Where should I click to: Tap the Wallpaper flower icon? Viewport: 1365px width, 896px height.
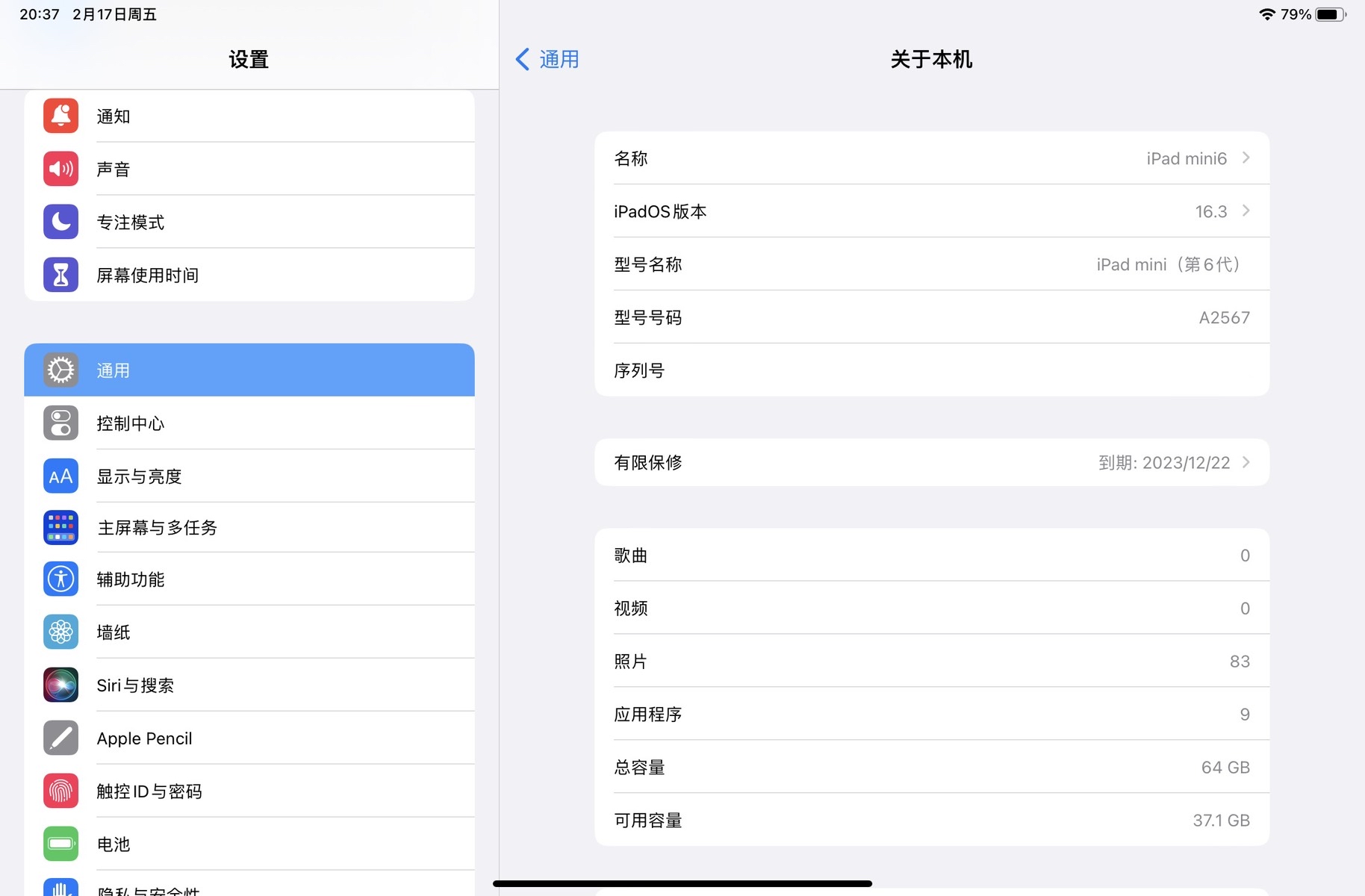pos(60,632)
